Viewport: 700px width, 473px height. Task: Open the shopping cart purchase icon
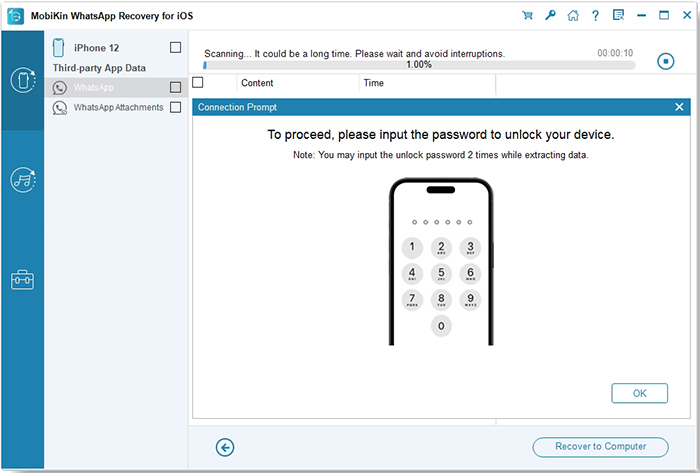(x=527, y=16)
